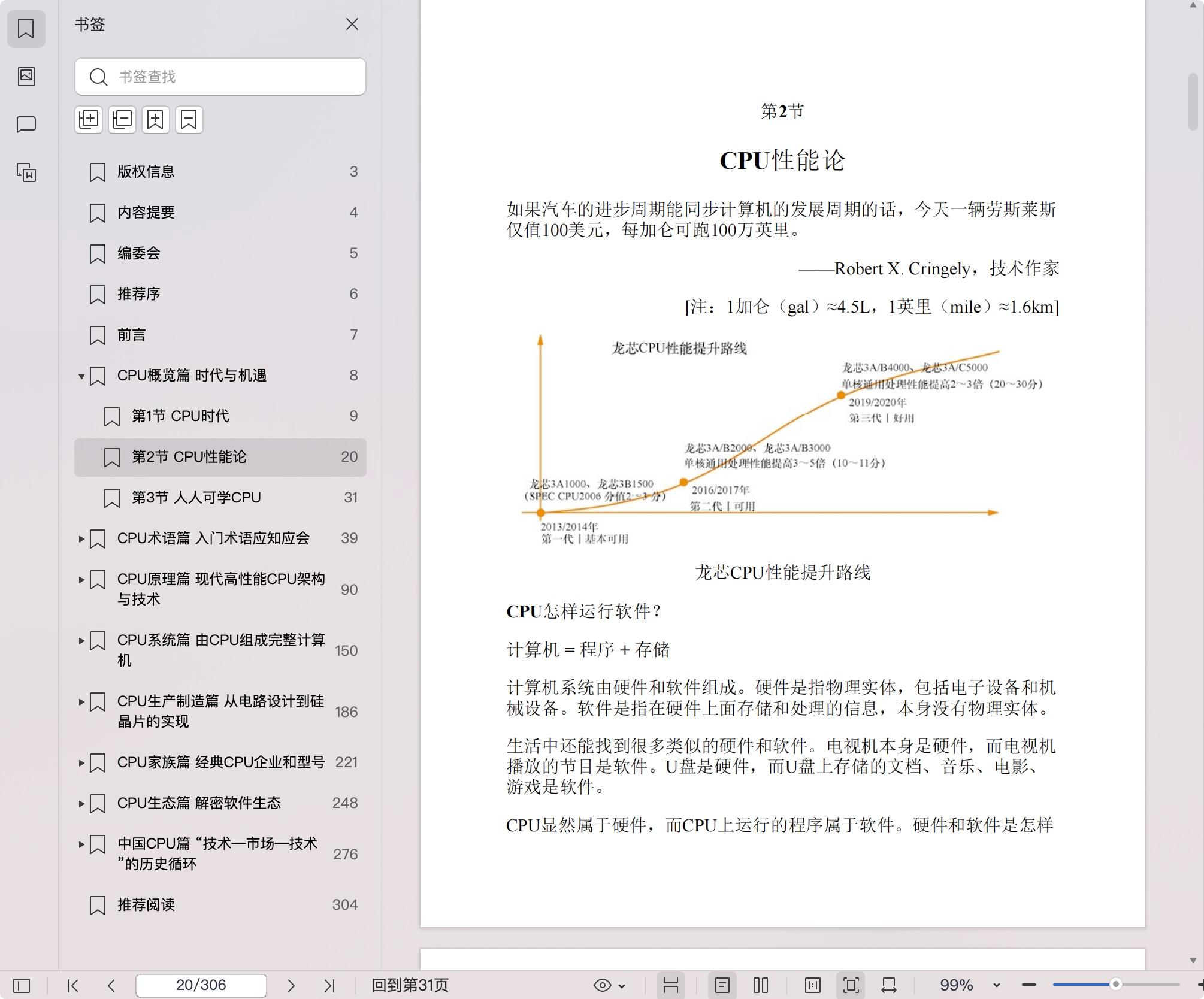The height and width of the screenshot is (999, 1204).
Task: Expand the CPU家族篇 bookmark section
Action: (81, 762)
